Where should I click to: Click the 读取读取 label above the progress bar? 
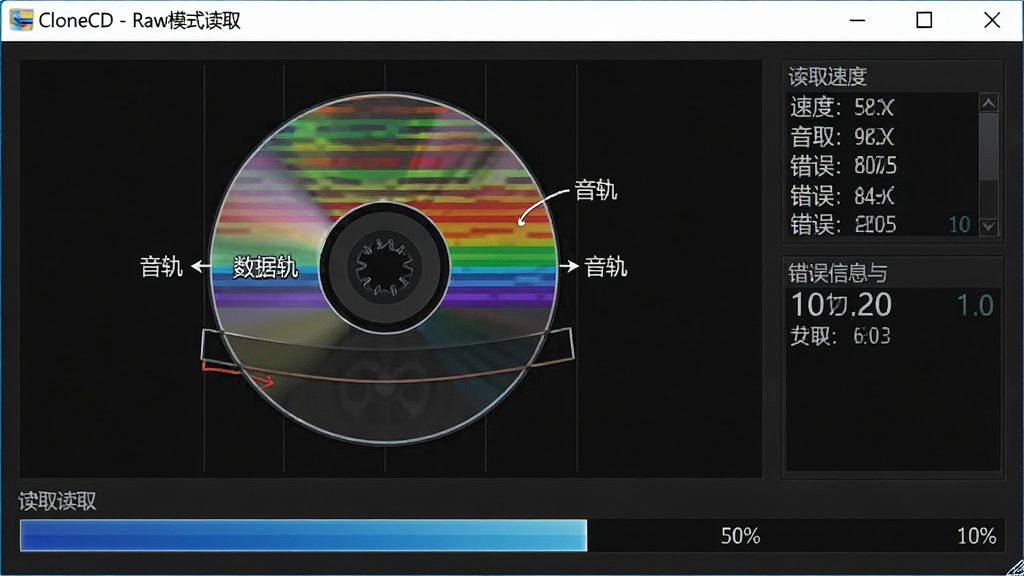[x=57, y=501]
